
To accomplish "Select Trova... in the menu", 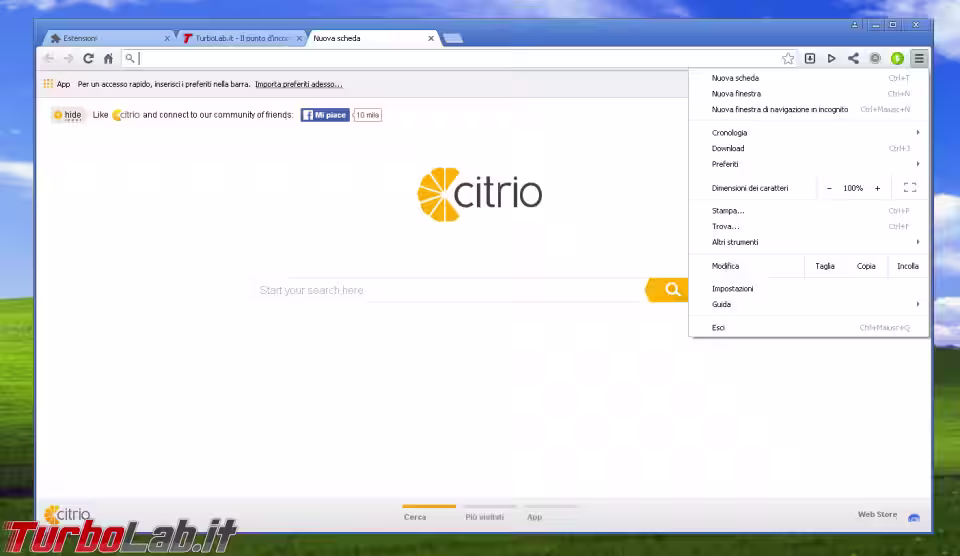I will click(809, 227).
